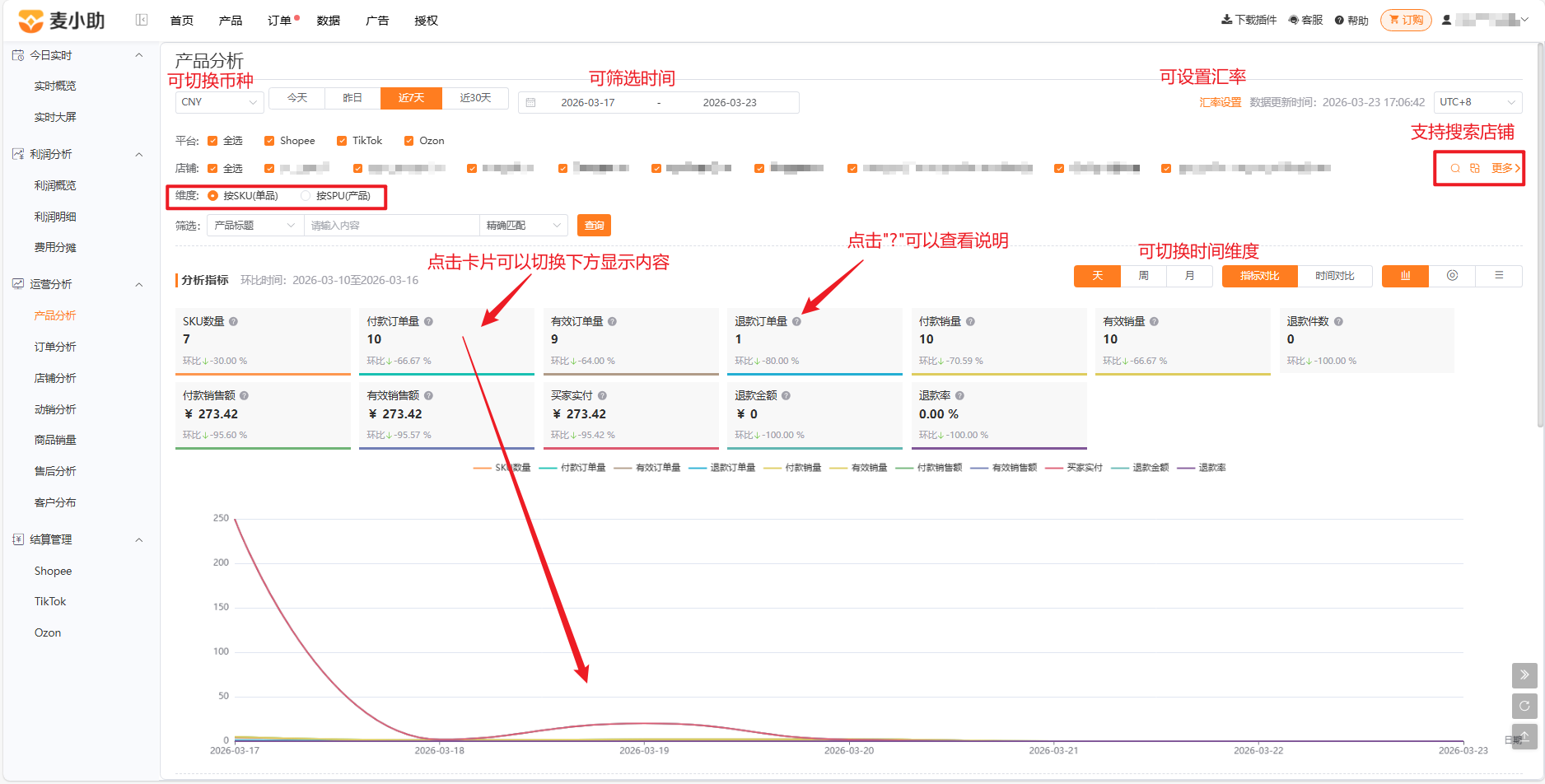This screenshot has height=784, width=1545.
Task: Open the UTC+8 timezone dropdown
Action: [x=1477, y=102]
